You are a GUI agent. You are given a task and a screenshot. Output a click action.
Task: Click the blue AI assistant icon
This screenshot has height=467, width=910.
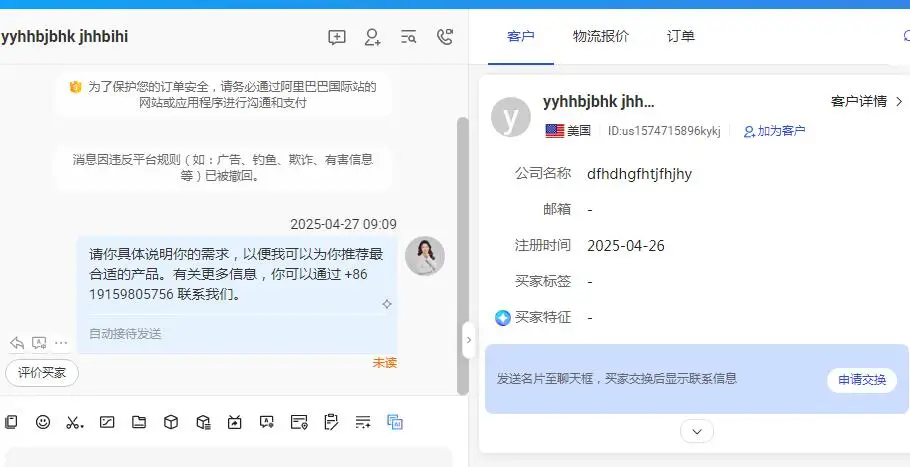tap(395, 422)
